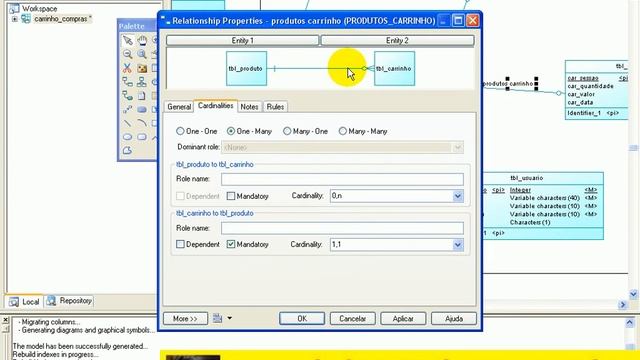640x360 pixels.
Task: Switch to the Notes tab
Action: 249,107
